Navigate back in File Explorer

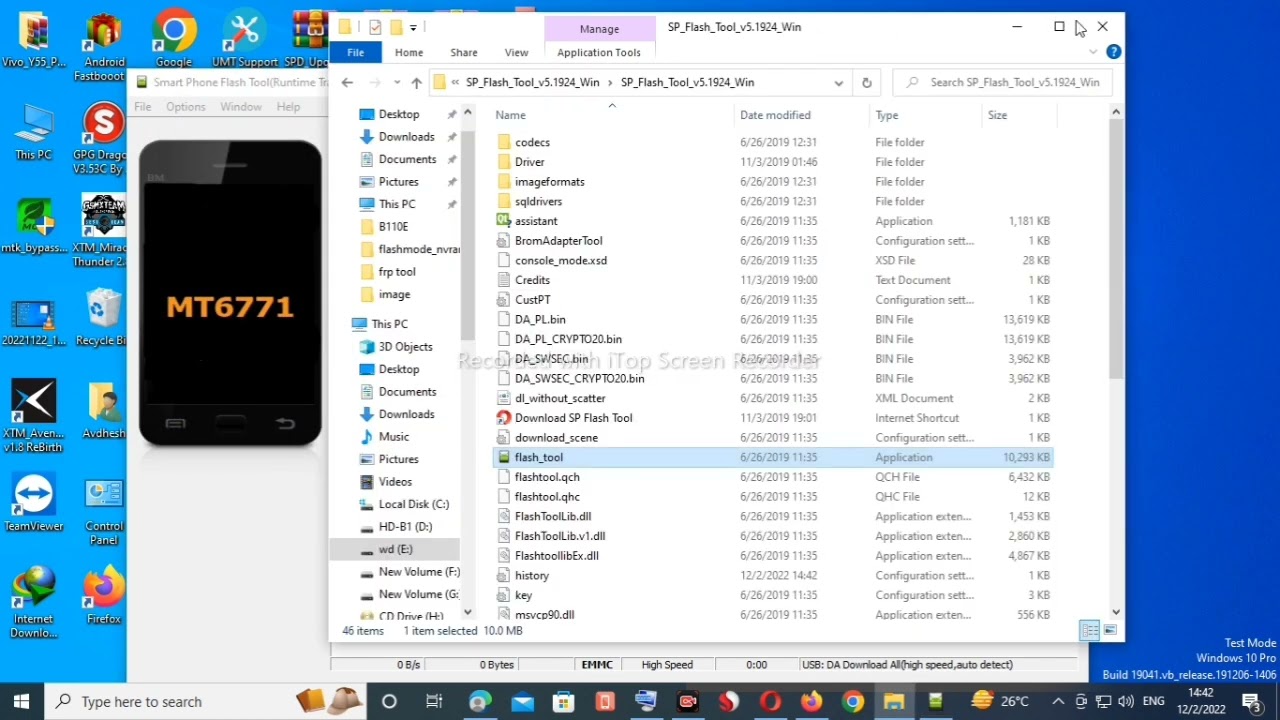[347, 83]
